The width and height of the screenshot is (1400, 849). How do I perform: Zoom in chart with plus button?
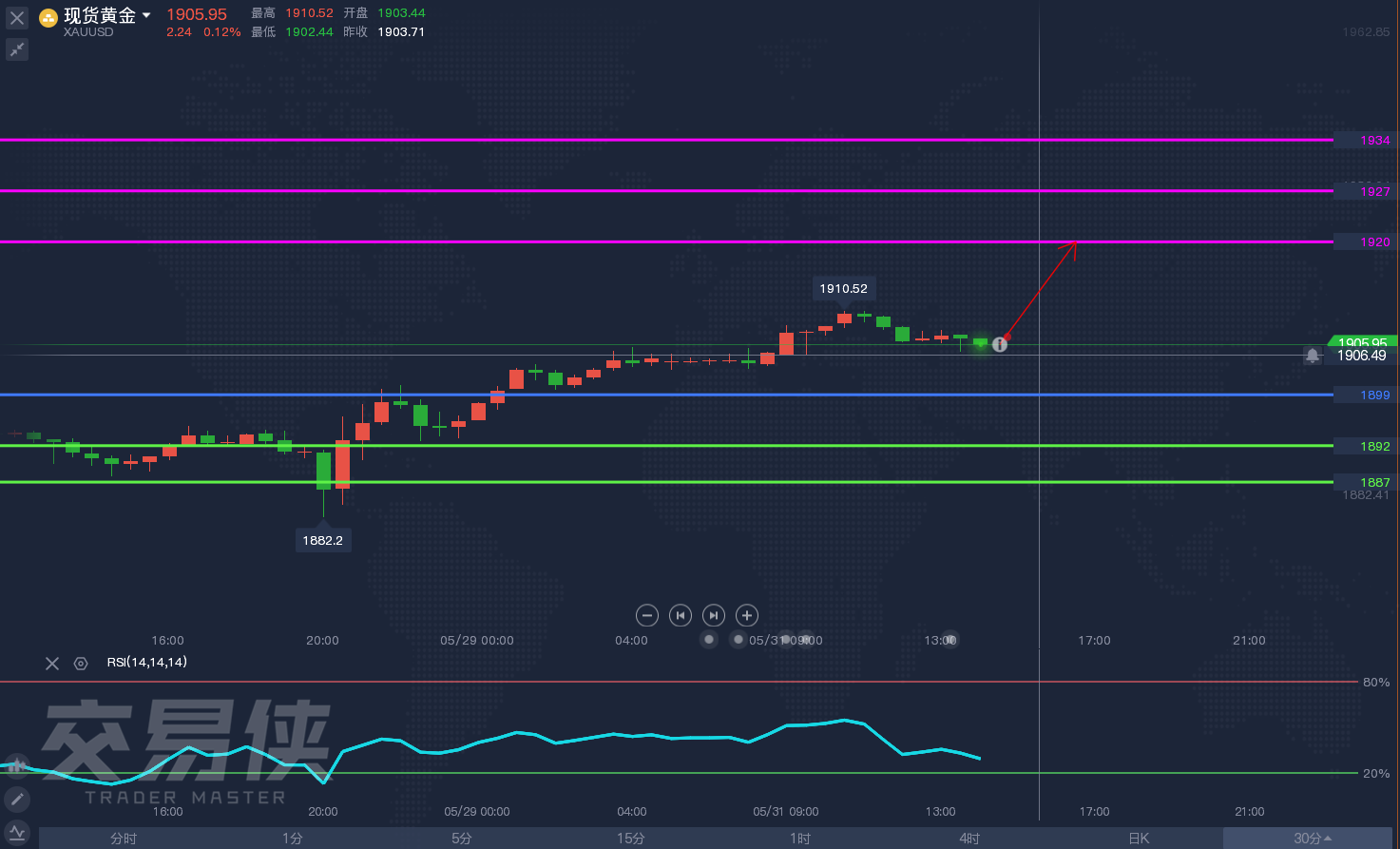pos(747,615)
